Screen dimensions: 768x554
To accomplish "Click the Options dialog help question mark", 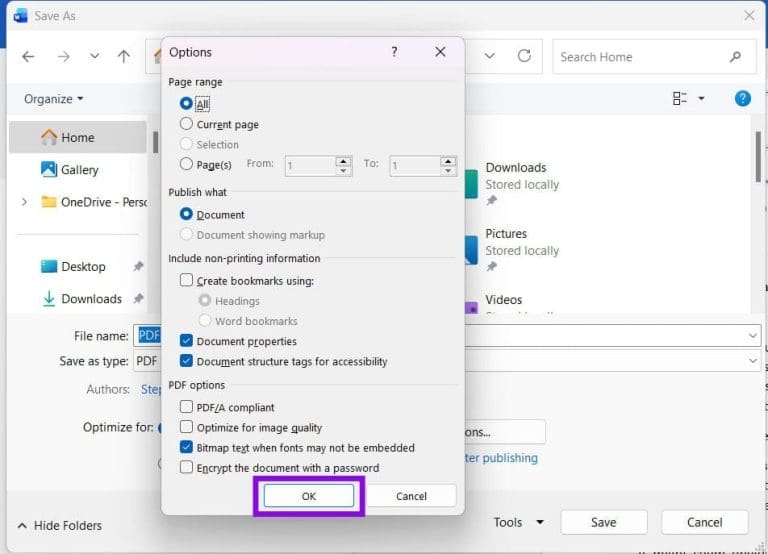I will pos(394,52).
